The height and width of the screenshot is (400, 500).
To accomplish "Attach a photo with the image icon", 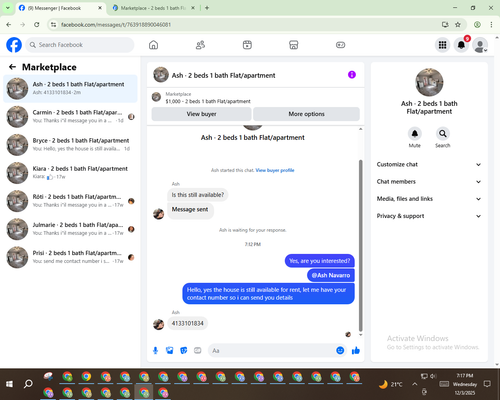I will pyautogui.click(x=170, y=350).
